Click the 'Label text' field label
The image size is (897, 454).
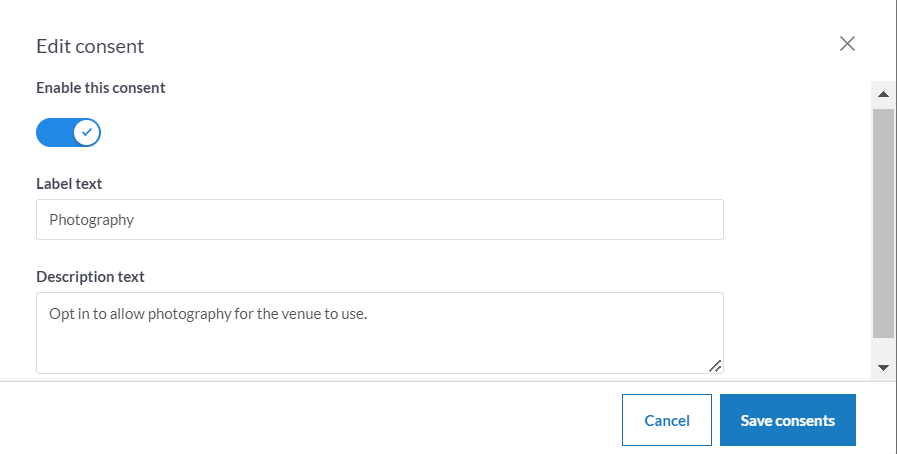click(x=69, y=184)
